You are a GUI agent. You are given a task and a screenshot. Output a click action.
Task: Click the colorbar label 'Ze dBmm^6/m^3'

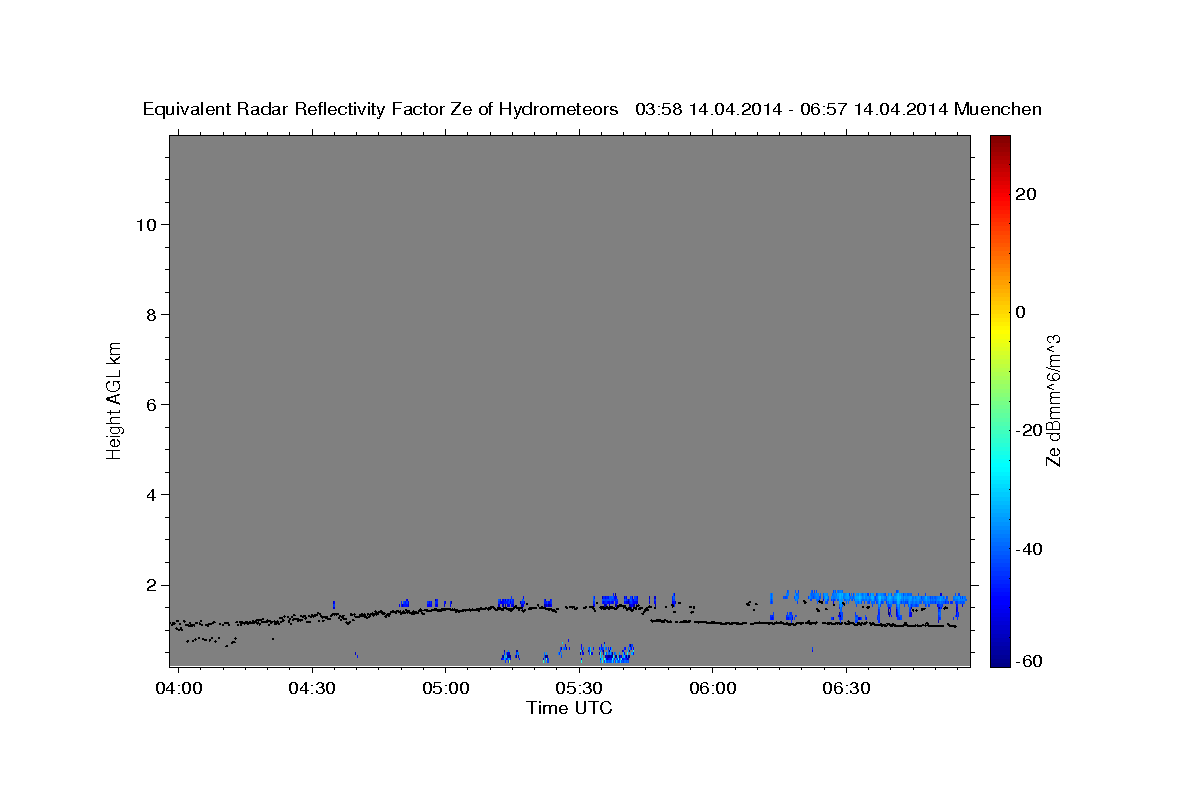[1053, 400]
